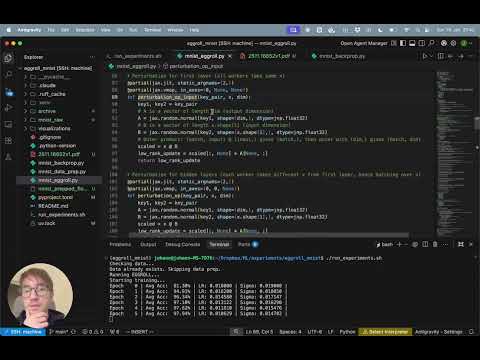
Task: Expand the mnist_raw folder
Action: 59,120
